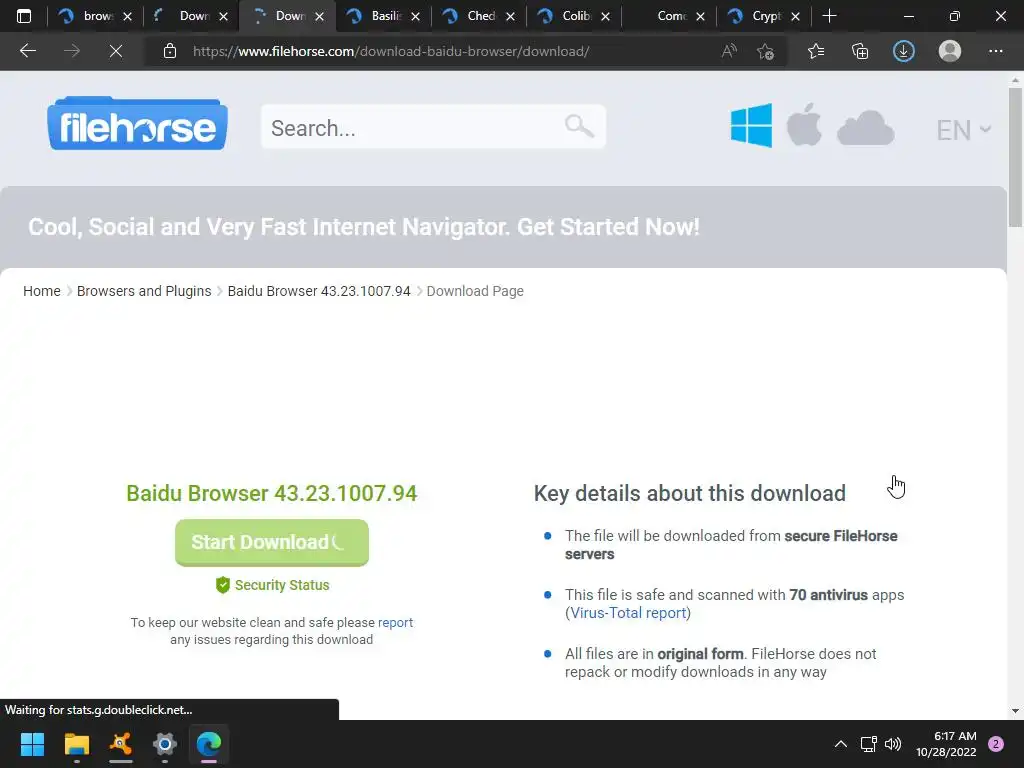Open Baidu Browser 43.23.1007.94 breadcrumb
The image size is (1024, 768).
point(319,291)
